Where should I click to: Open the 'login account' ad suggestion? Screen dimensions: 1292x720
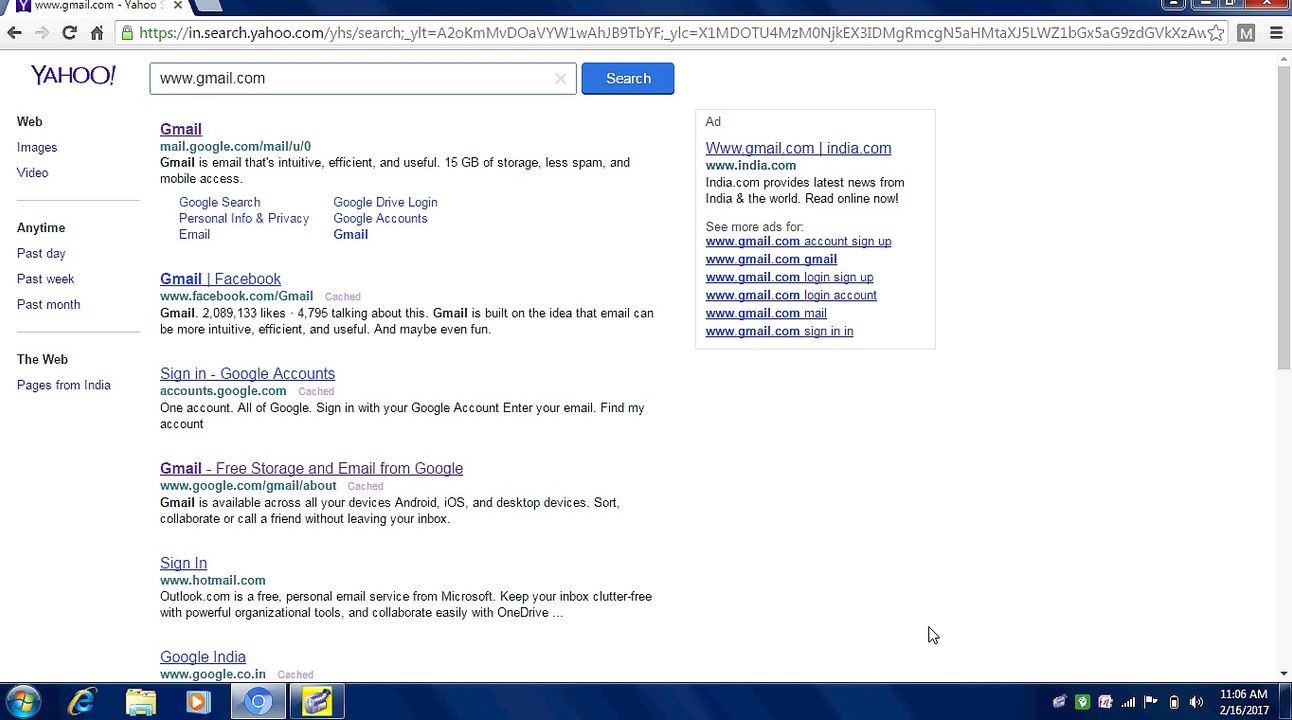(x=791, y=295)
